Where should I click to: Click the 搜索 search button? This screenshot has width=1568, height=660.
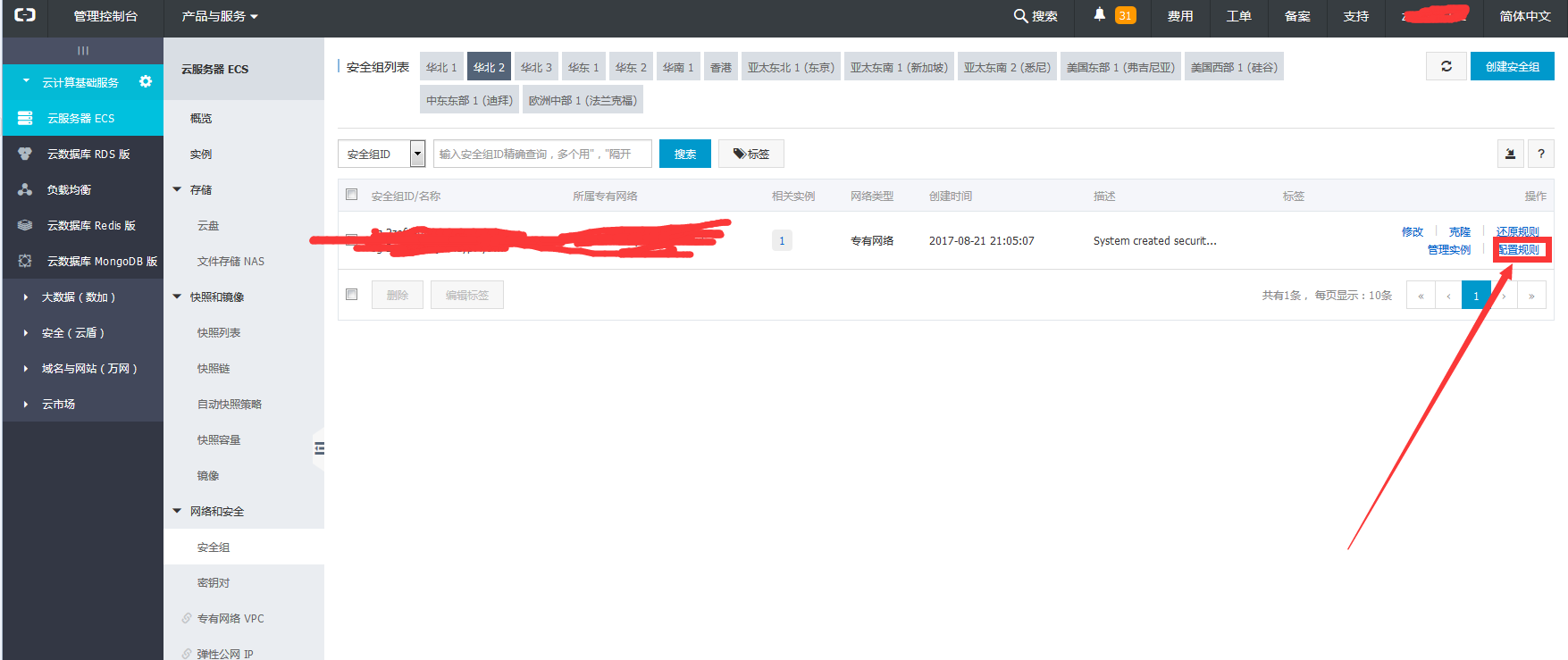(685, 154)
